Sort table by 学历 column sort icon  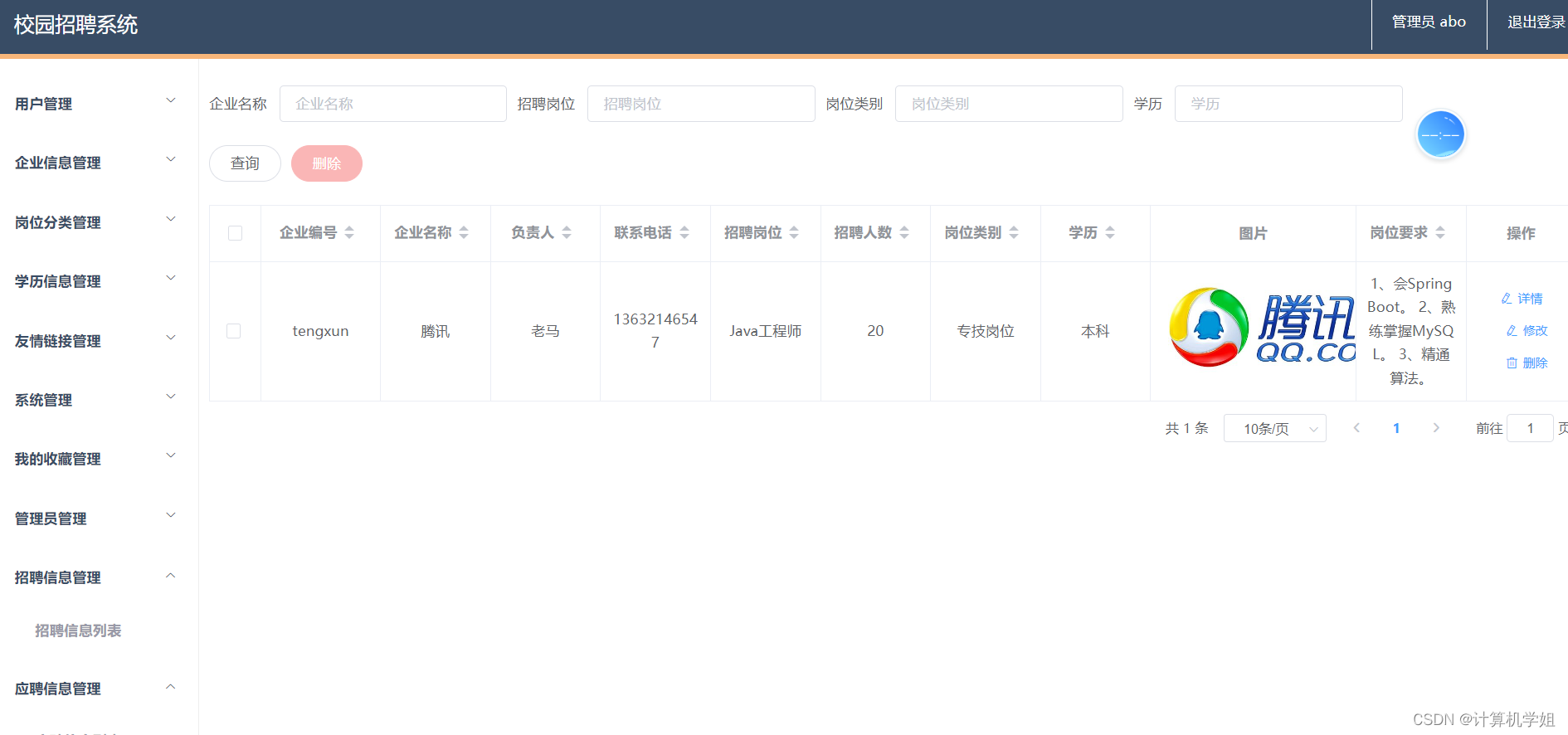click(1110, 233)
